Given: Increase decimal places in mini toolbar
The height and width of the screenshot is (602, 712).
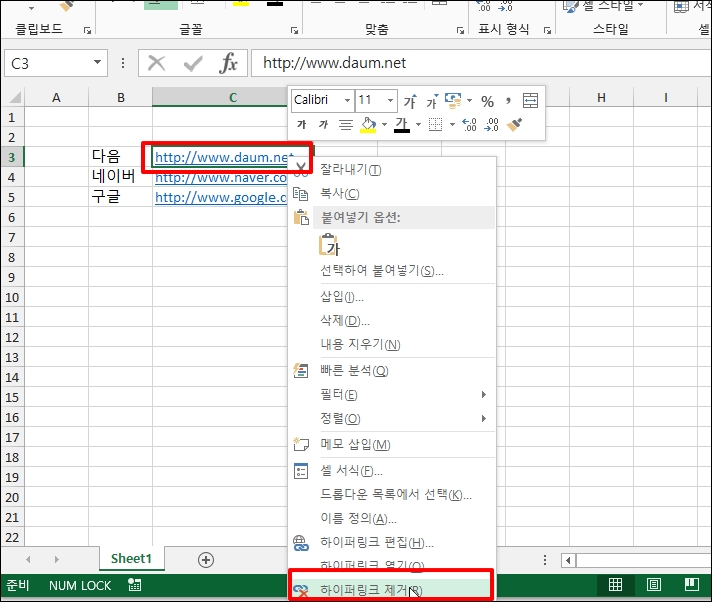Looking at the screenshot, I should click(x=469, y=124).
